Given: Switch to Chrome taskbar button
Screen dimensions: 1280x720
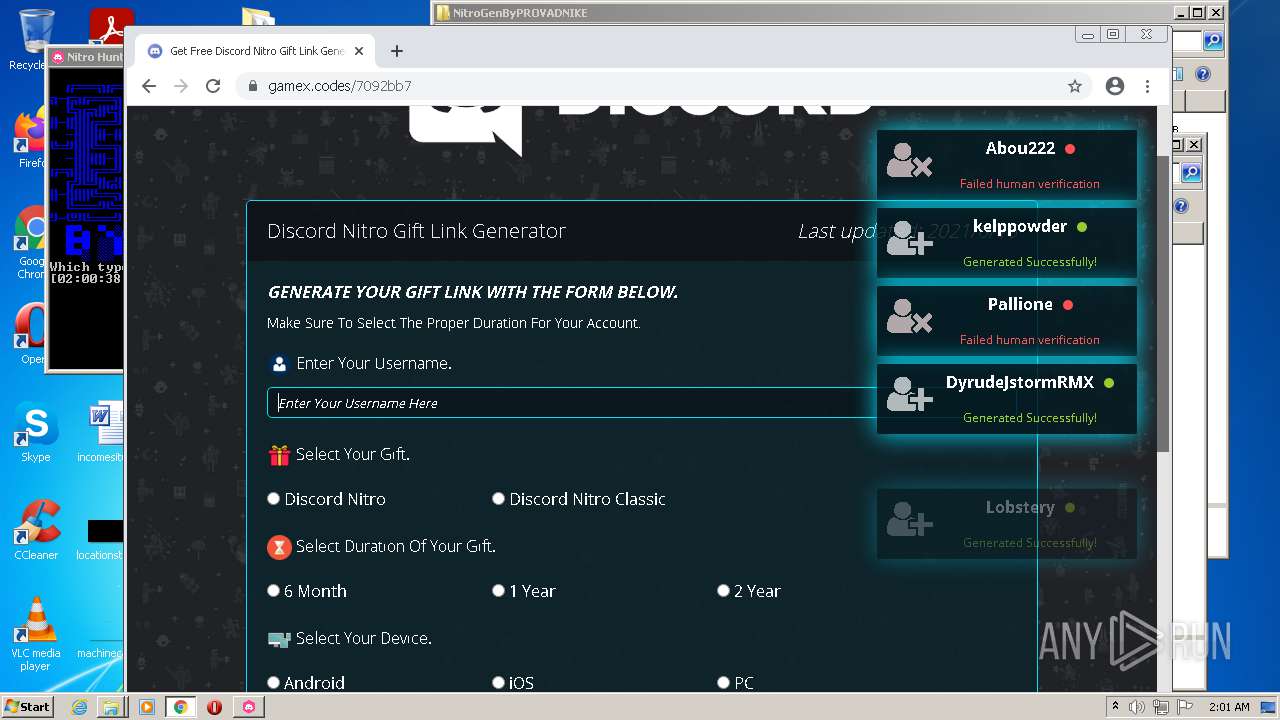Looking at the screenshot, I should [x=180, y=707].
